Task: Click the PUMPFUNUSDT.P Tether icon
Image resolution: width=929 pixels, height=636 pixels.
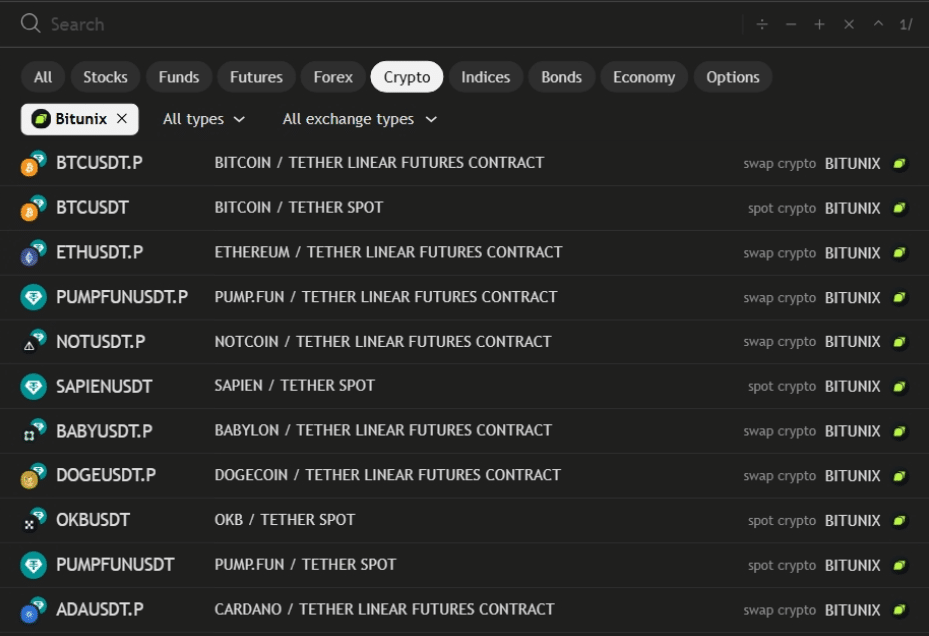Action: tap(34, 297)
